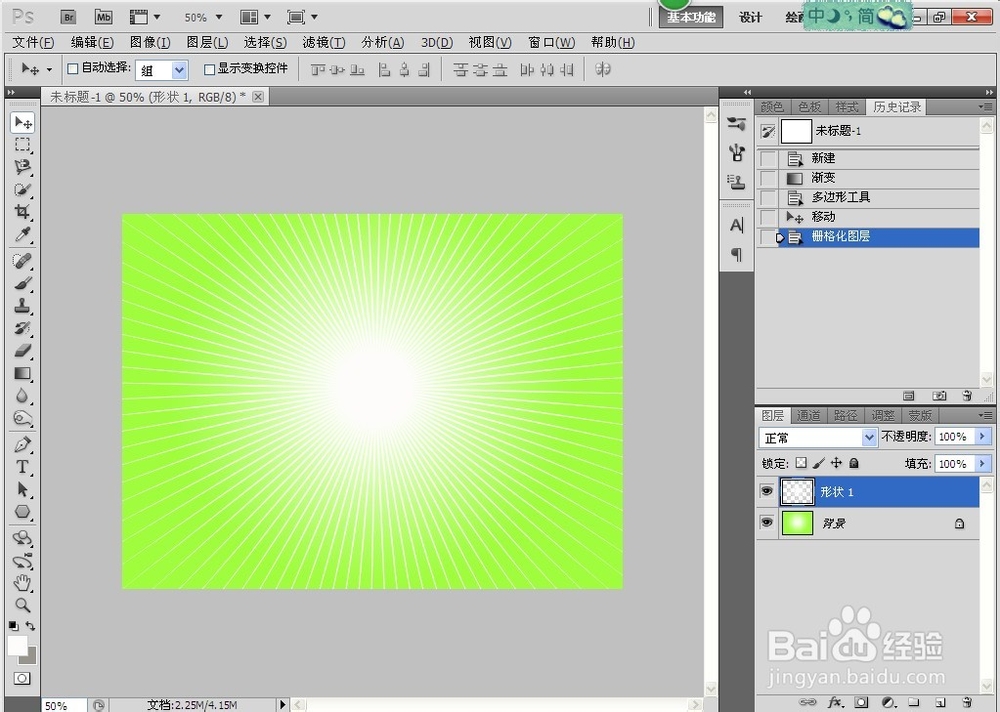Switch to the 通道 tab

809,415
